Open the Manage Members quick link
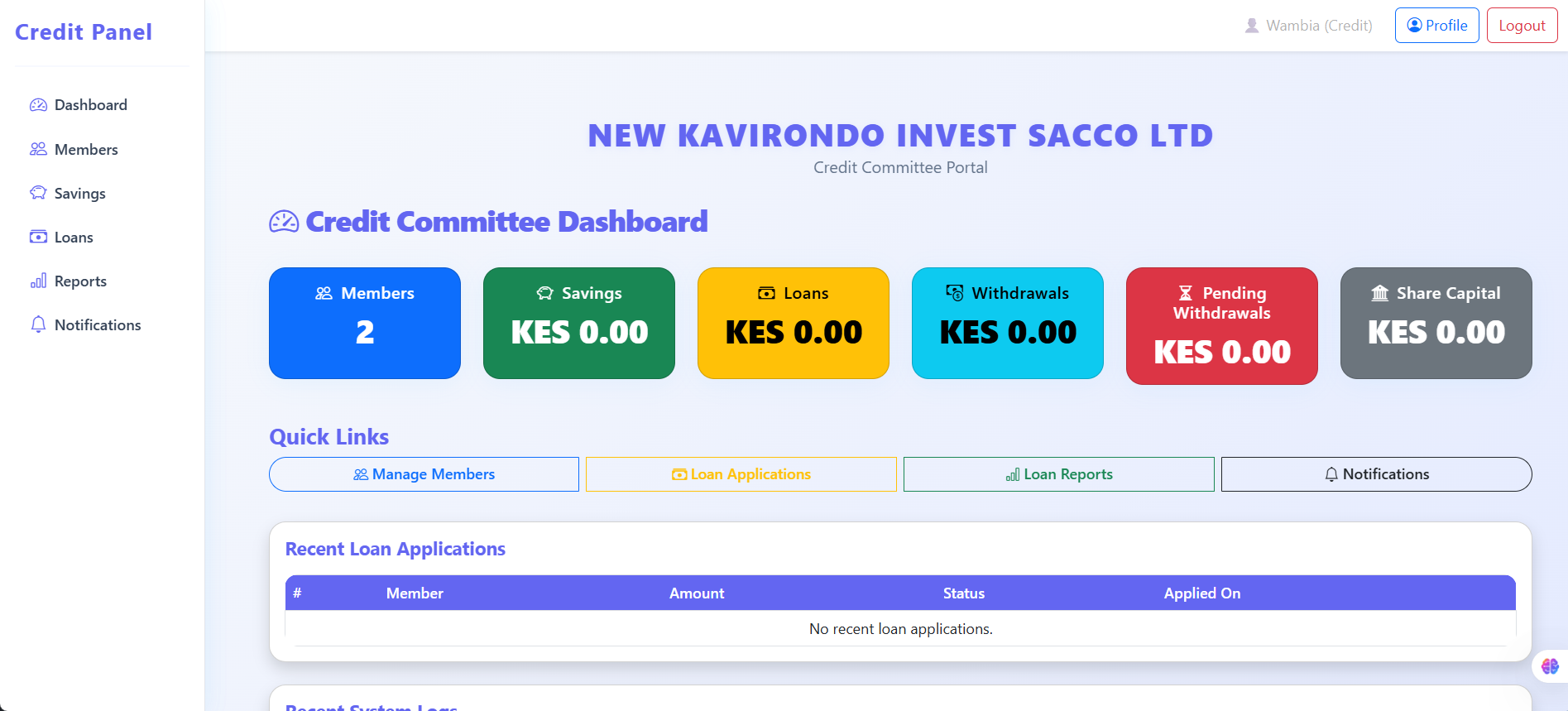The height and width of the screenshot is (711, 1568). [424, 474]
